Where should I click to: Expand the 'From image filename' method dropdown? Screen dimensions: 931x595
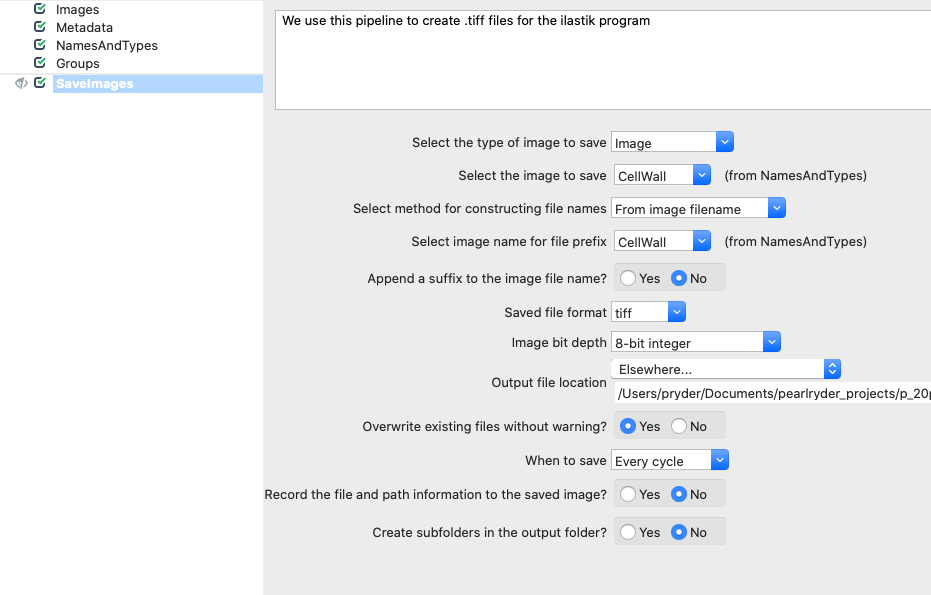[x=776, y=207]
